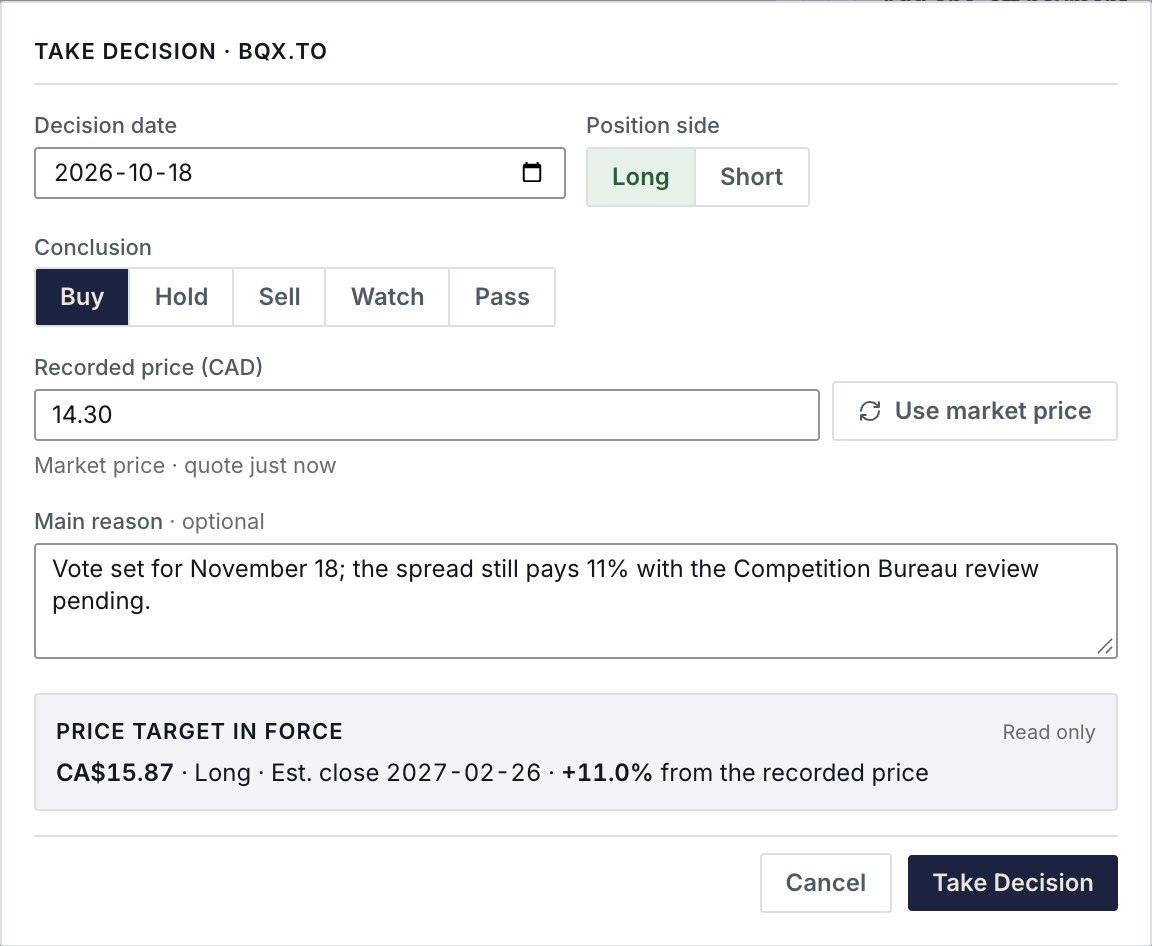Cancel the decision dialog
The width and height of the screenshot is (1152, 946).
click(x=826, y=883)
